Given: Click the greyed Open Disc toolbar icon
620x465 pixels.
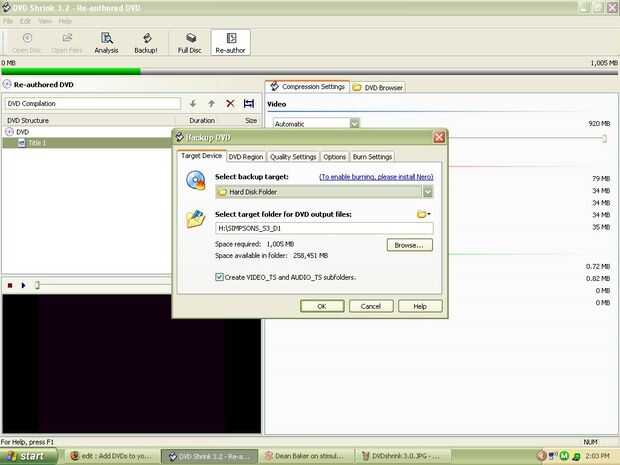Looking at the screenshot, I should point(27,43).
